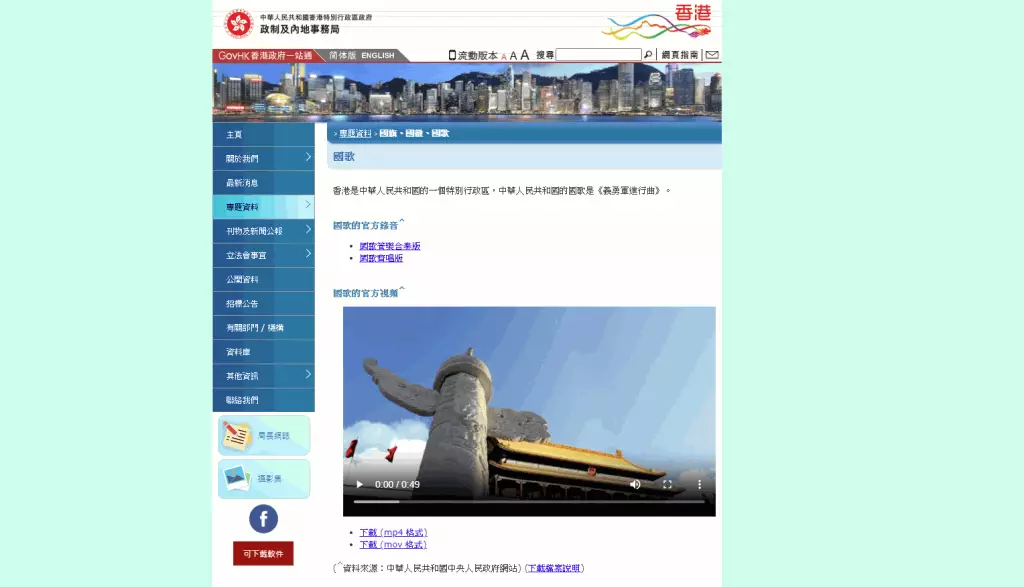This screenshot has height=587, width=1024.
Task: Open the video's three-dot options menu
Action: (699, 484)
